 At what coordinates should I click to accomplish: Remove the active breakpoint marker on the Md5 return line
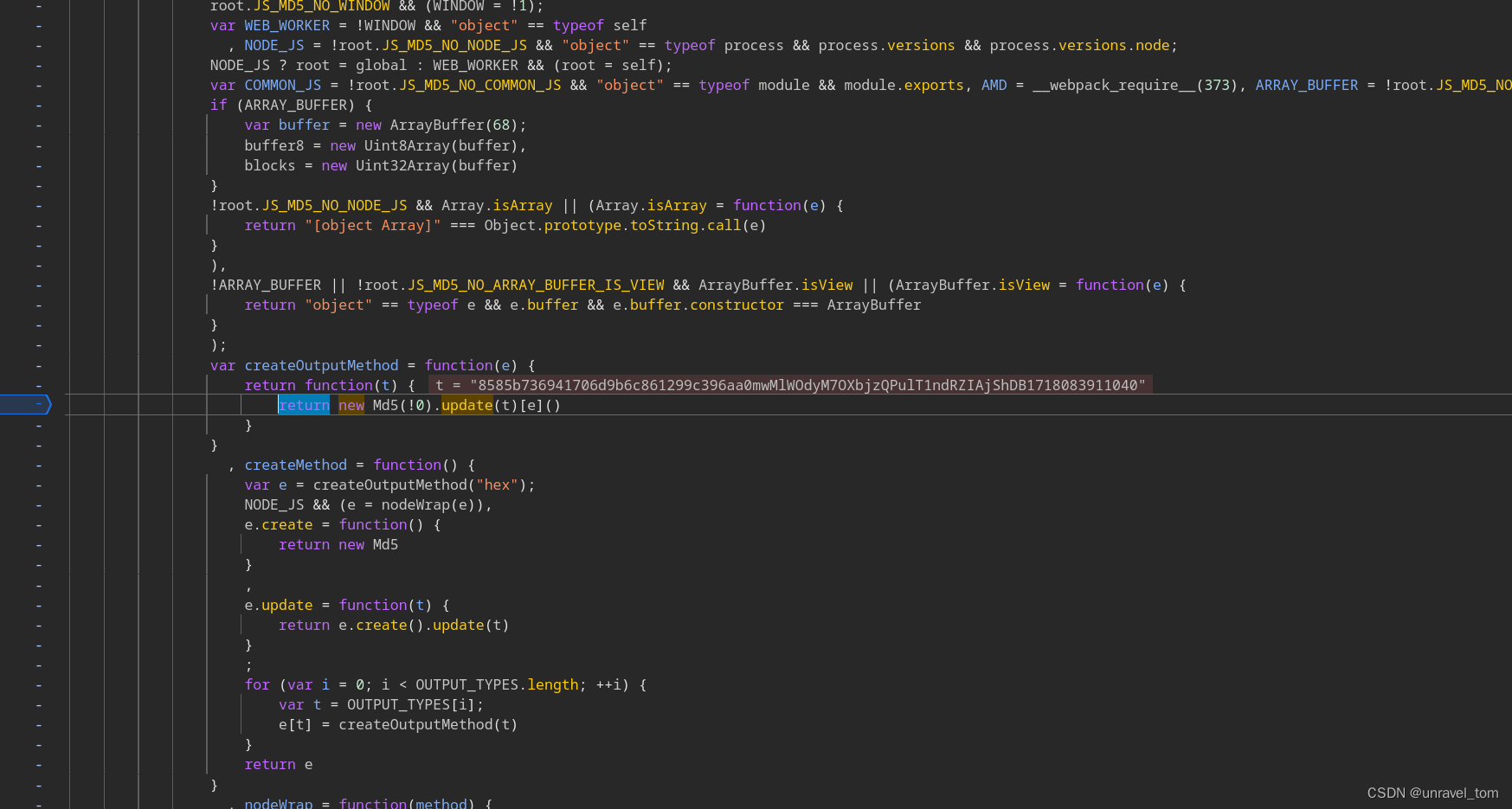coord(26,405)
